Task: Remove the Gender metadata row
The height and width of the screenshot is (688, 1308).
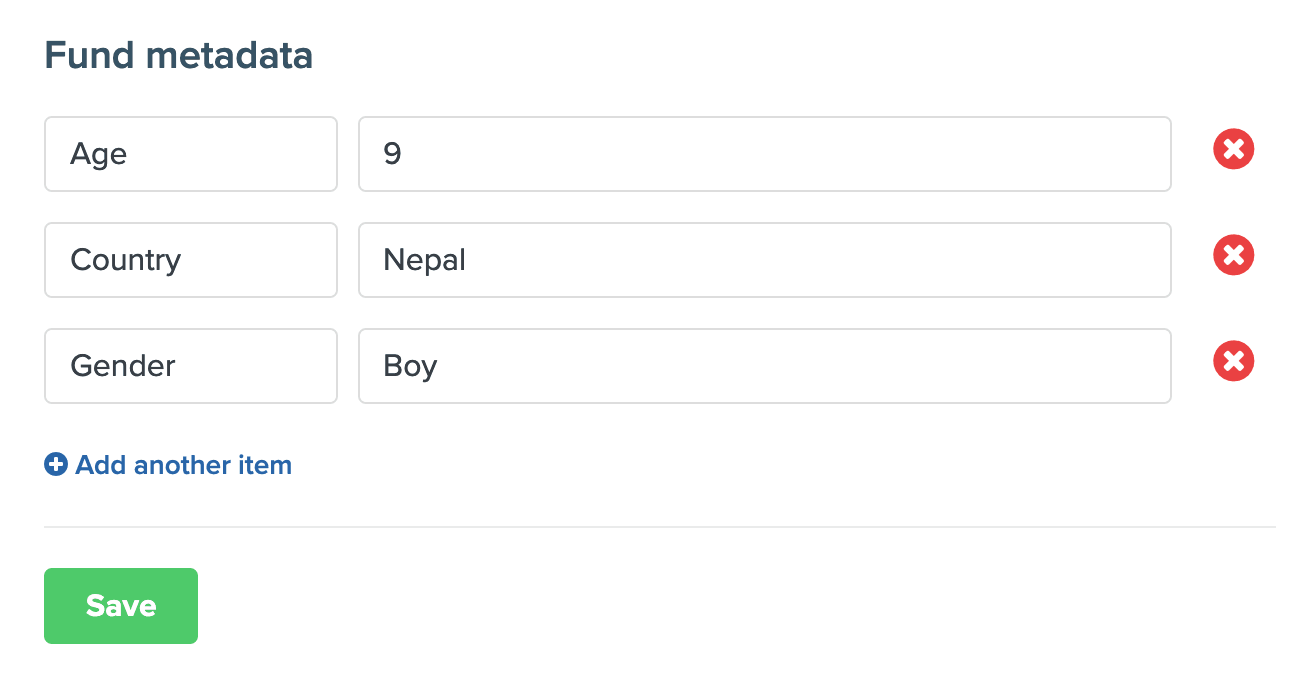Action: click(1233, 362)
